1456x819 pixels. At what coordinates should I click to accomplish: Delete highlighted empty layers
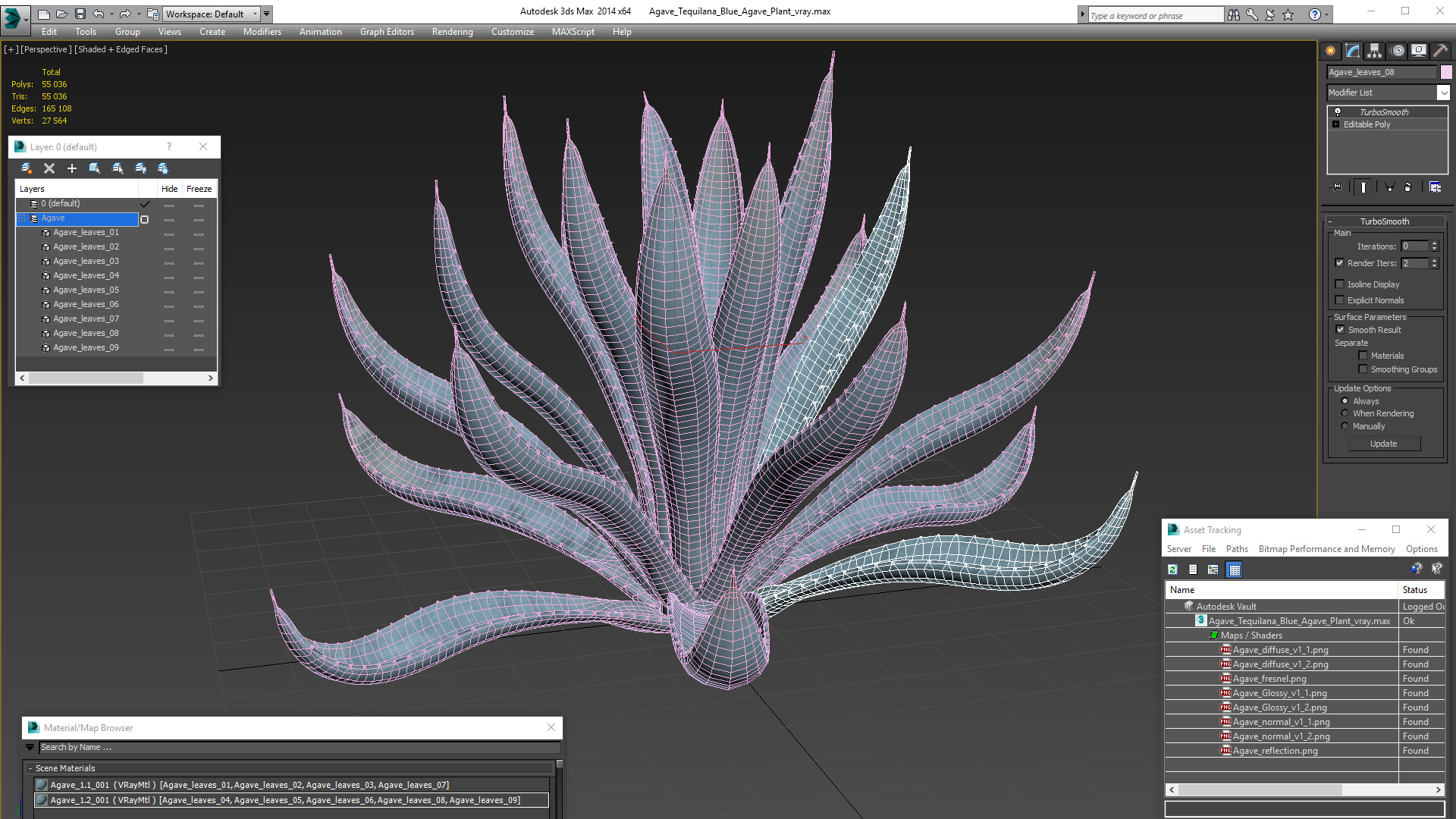click(49, 168)
